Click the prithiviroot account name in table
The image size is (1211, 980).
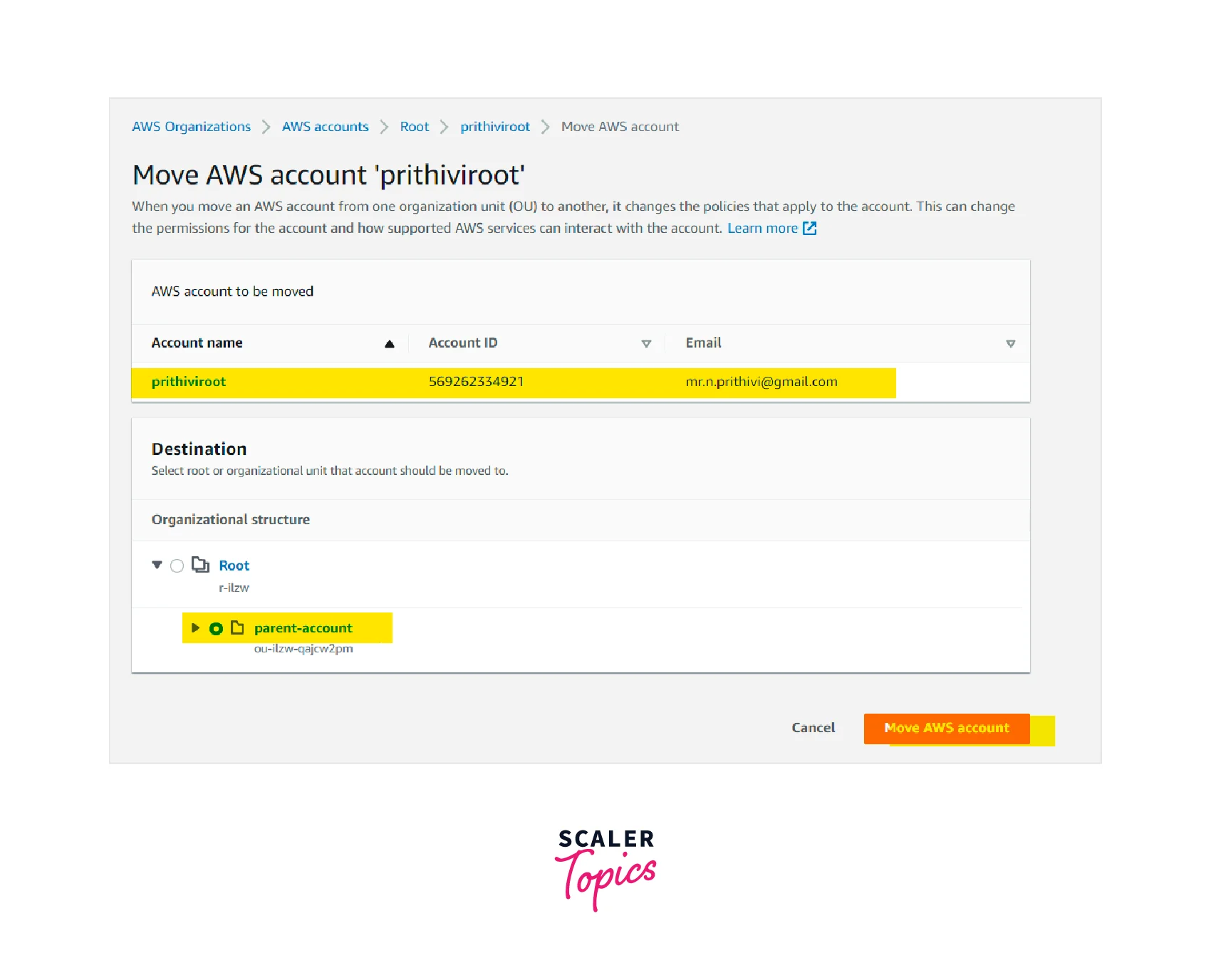coord(188,382)
